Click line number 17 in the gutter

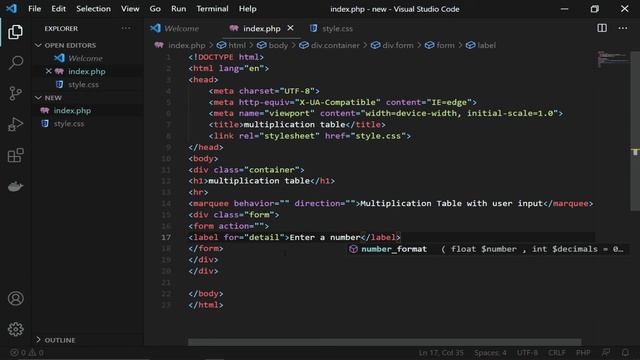pyautogui.click(x=166, y=237)
